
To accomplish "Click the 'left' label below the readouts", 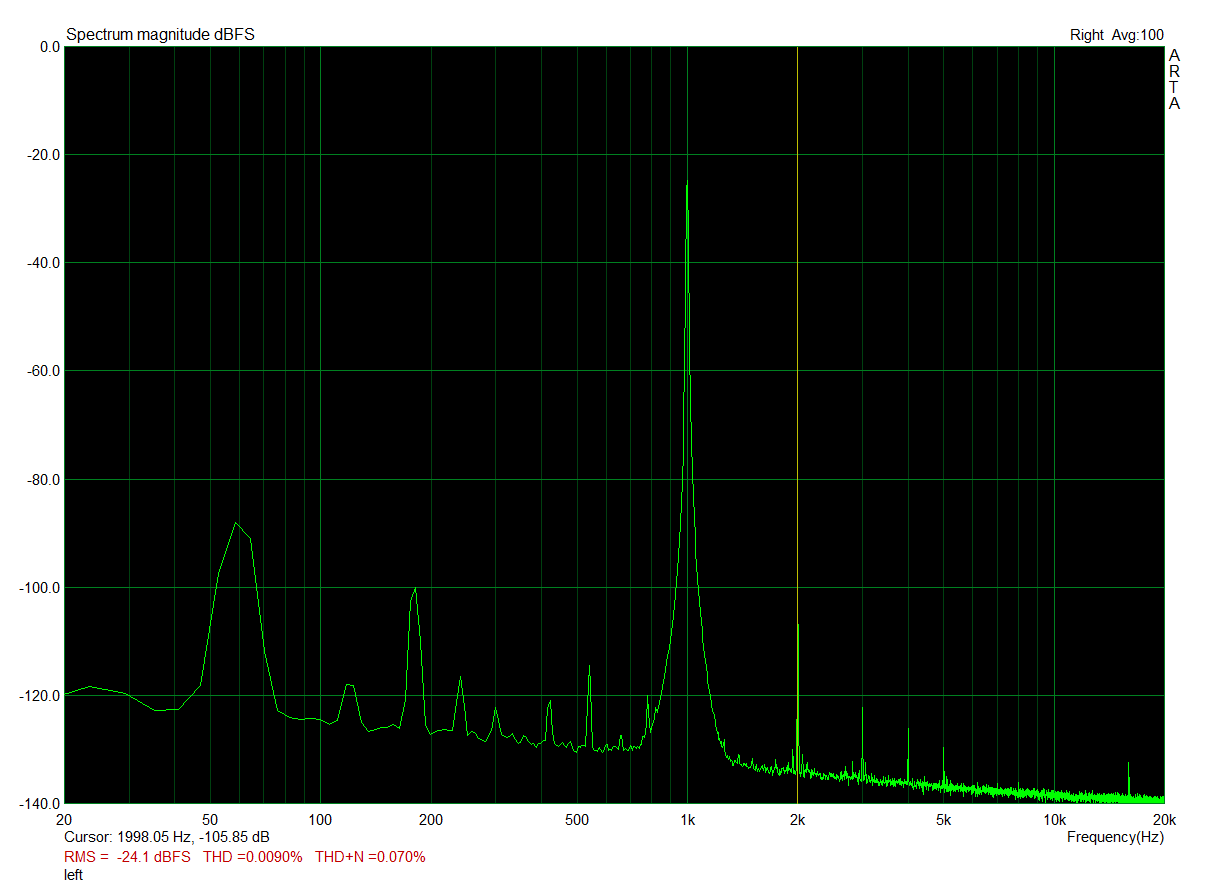I will pos(73,875).
